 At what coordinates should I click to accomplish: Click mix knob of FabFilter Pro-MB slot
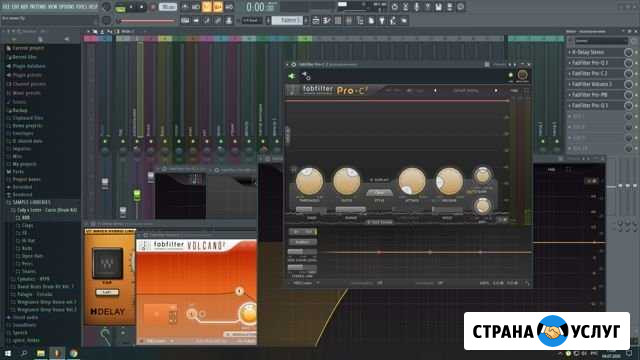pos(629,95)
